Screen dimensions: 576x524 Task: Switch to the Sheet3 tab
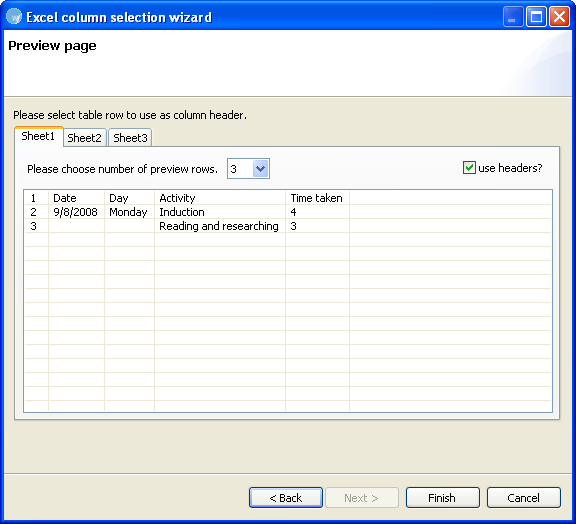(130, 138)
